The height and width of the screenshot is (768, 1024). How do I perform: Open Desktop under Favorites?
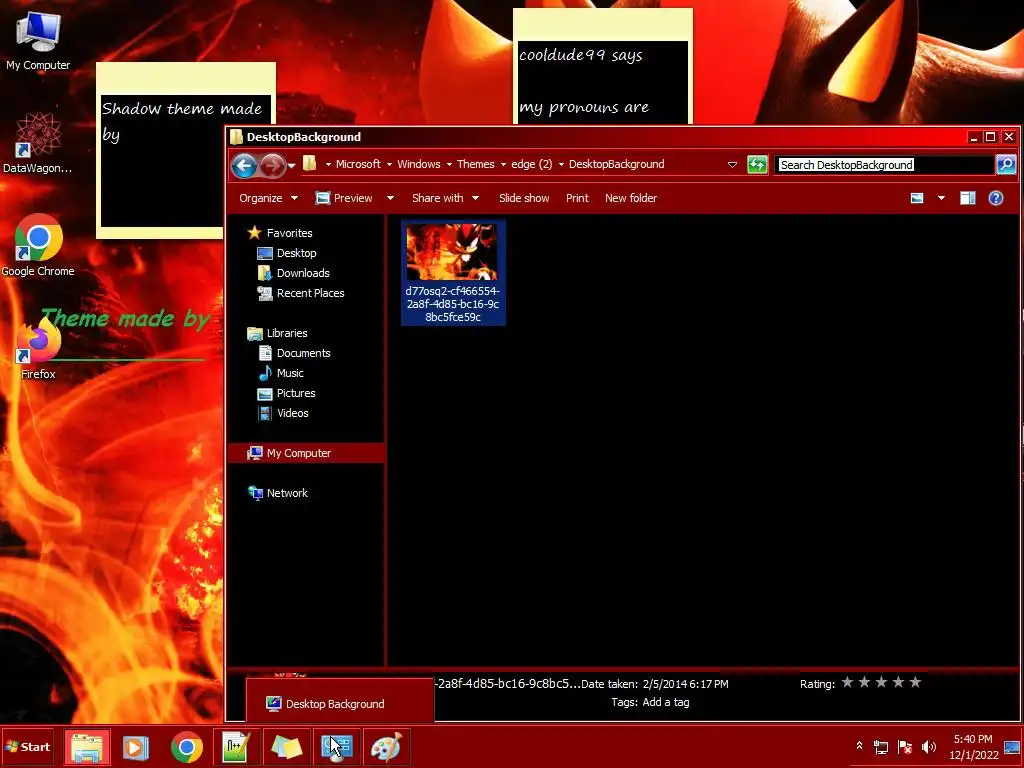tap(296, 253)
